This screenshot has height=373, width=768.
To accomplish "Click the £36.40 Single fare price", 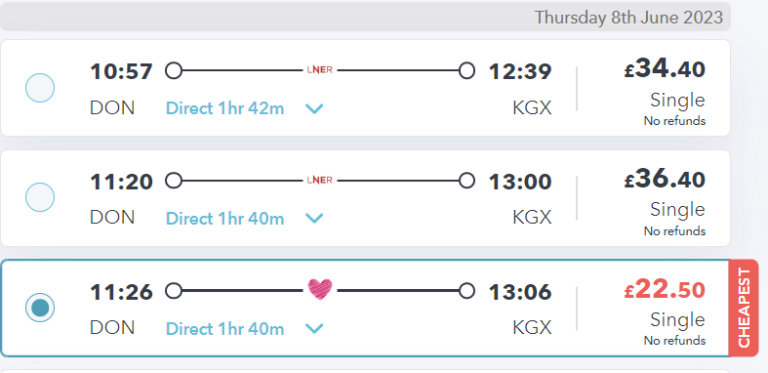I will pos(665,179).
